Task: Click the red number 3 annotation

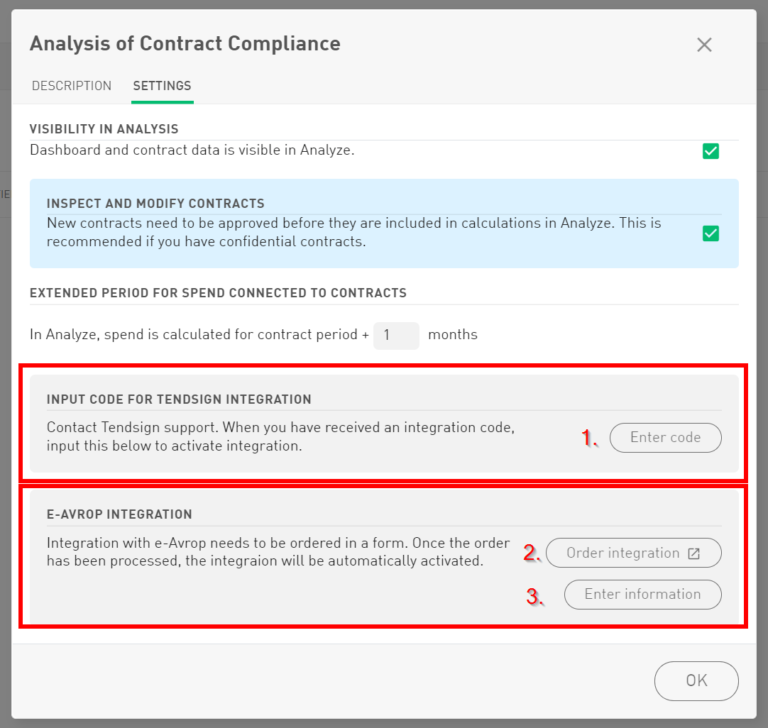Action: (x=535, y=597)
